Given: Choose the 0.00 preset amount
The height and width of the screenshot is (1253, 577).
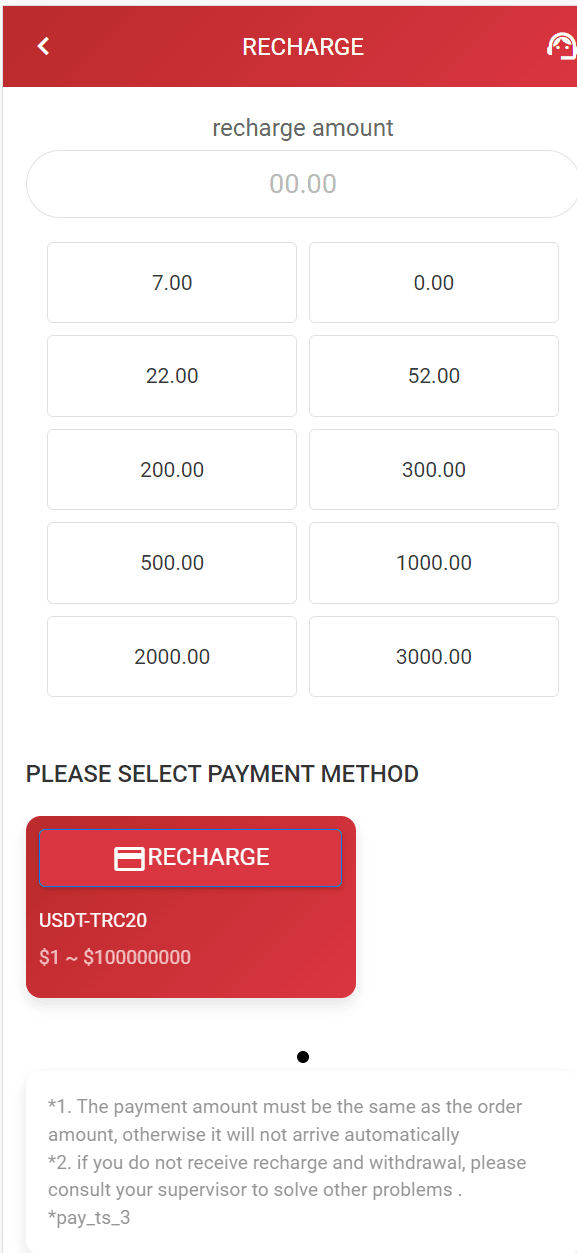Looking at the screenshot, I should 434,283.
